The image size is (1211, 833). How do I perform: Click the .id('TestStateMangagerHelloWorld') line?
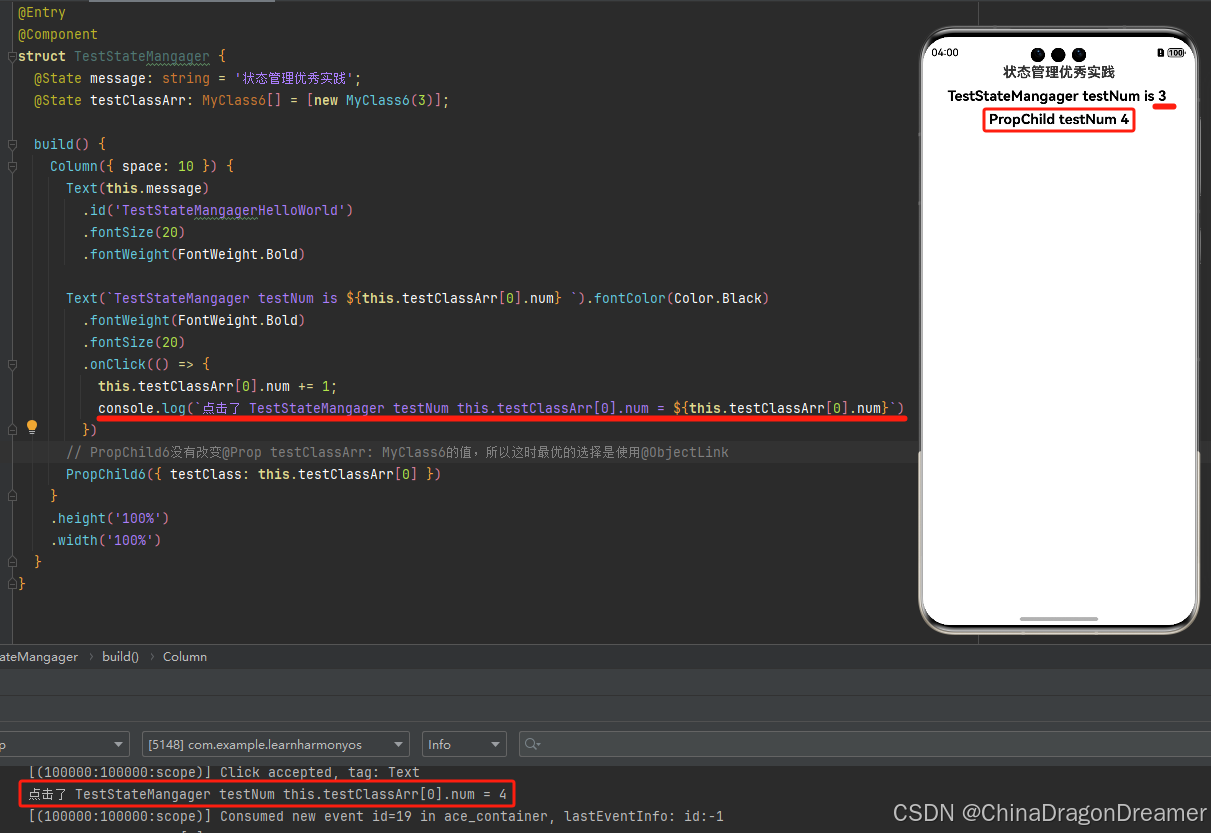tap(218, 210)
